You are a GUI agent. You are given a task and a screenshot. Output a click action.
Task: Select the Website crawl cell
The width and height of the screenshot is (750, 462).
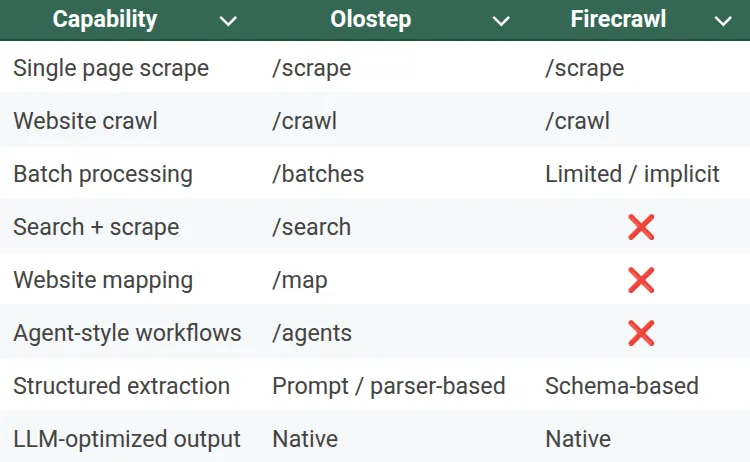coord(85,121)
